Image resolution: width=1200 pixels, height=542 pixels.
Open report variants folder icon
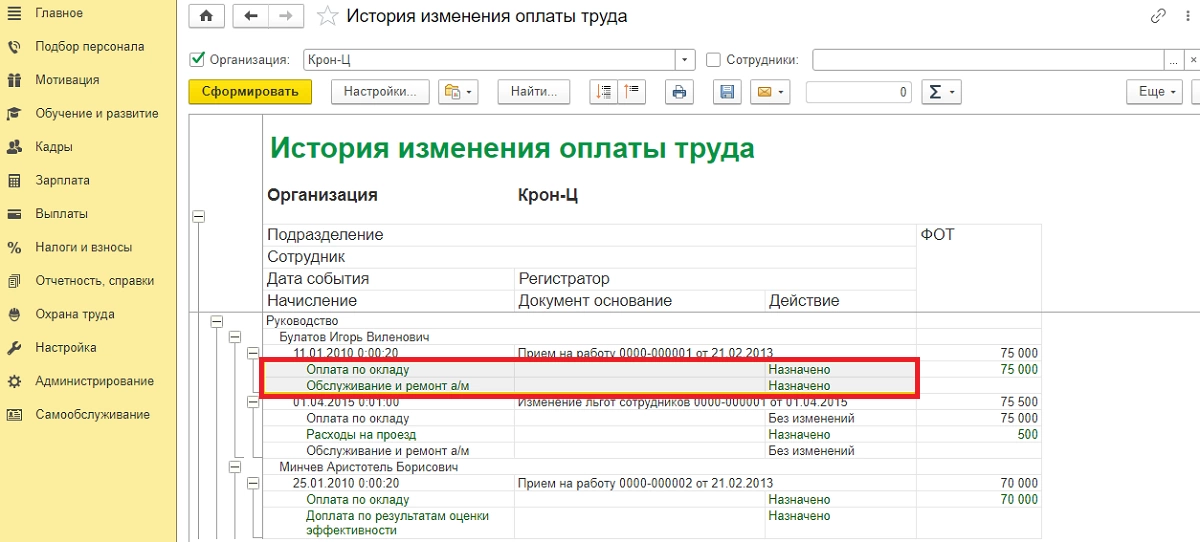460,92
